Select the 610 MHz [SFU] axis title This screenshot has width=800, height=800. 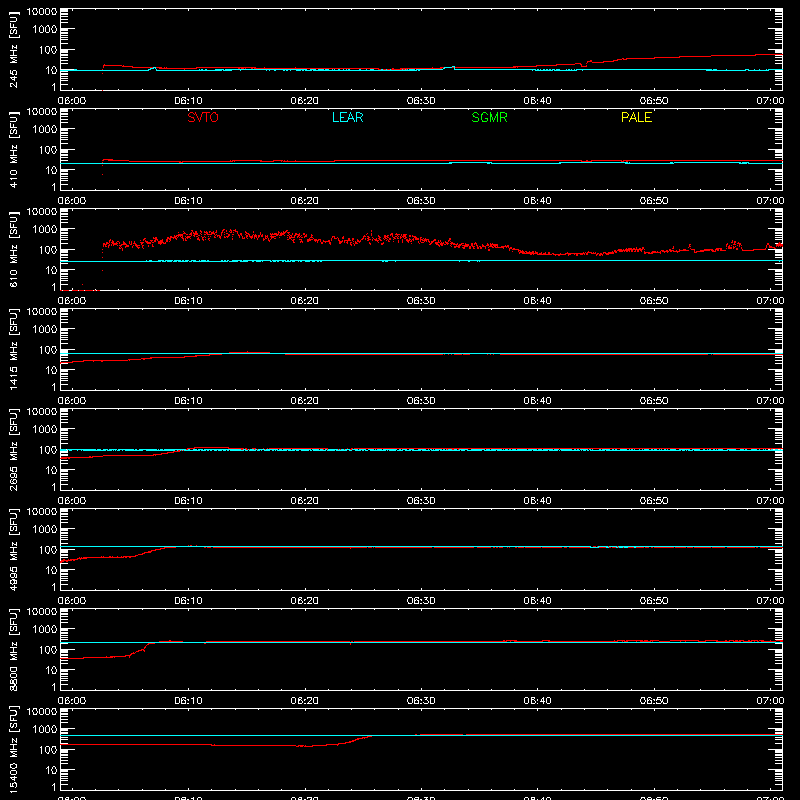click(14, 250)
